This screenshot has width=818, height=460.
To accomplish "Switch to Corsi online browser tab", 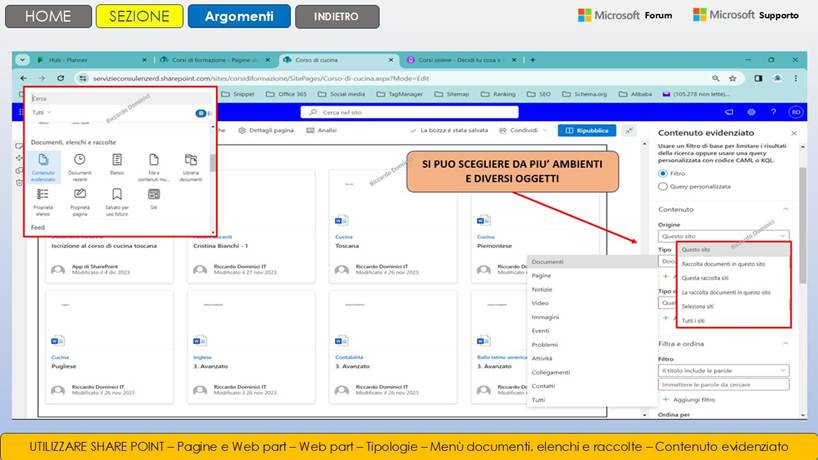I will (x=461, y=60).
